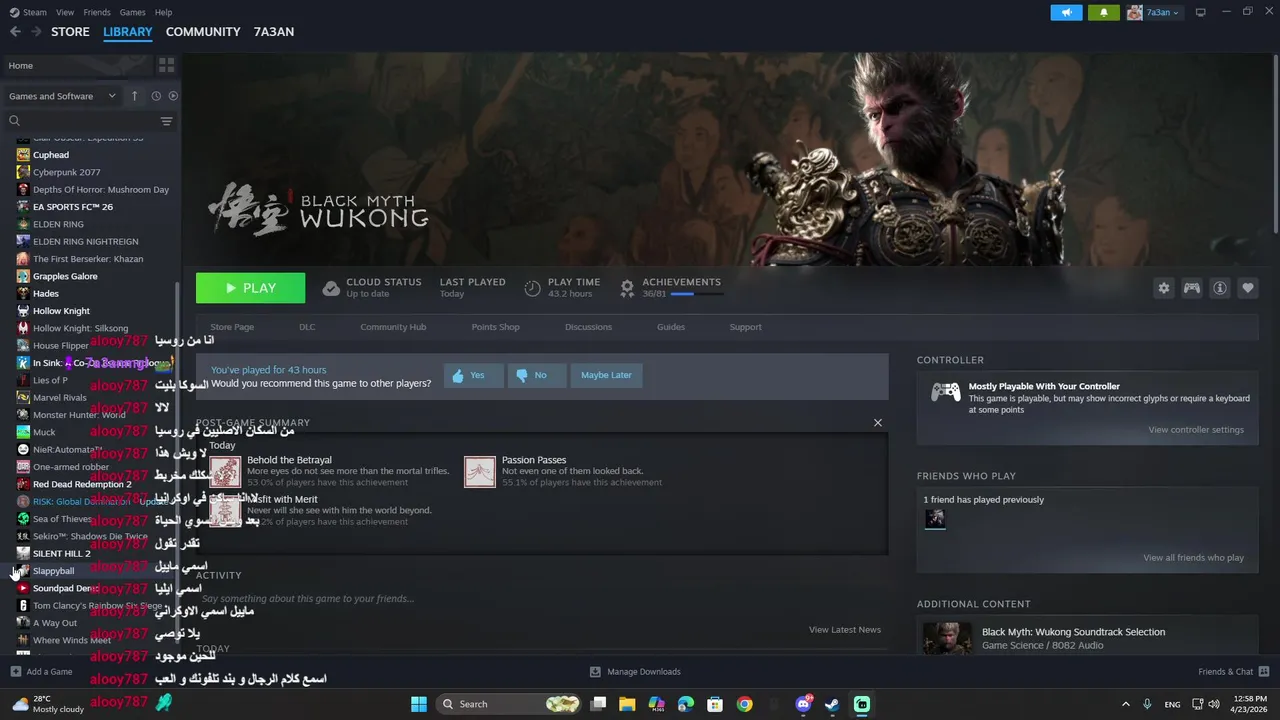Switch to the COMMUNITY section
1280x720 pixels.
(x=203, y=32)
